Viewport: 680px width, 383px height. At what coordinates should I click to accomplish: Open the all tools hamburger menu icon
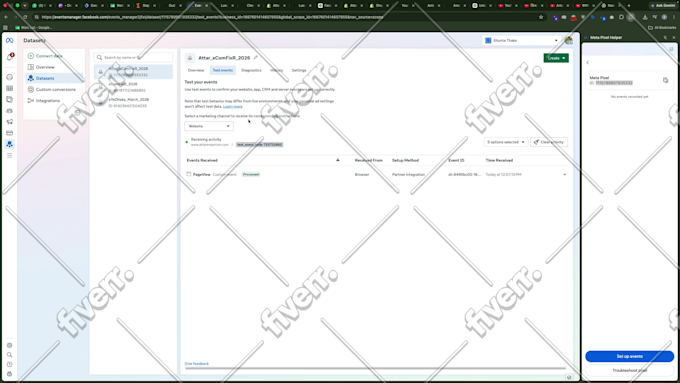[x=10, y=155]
